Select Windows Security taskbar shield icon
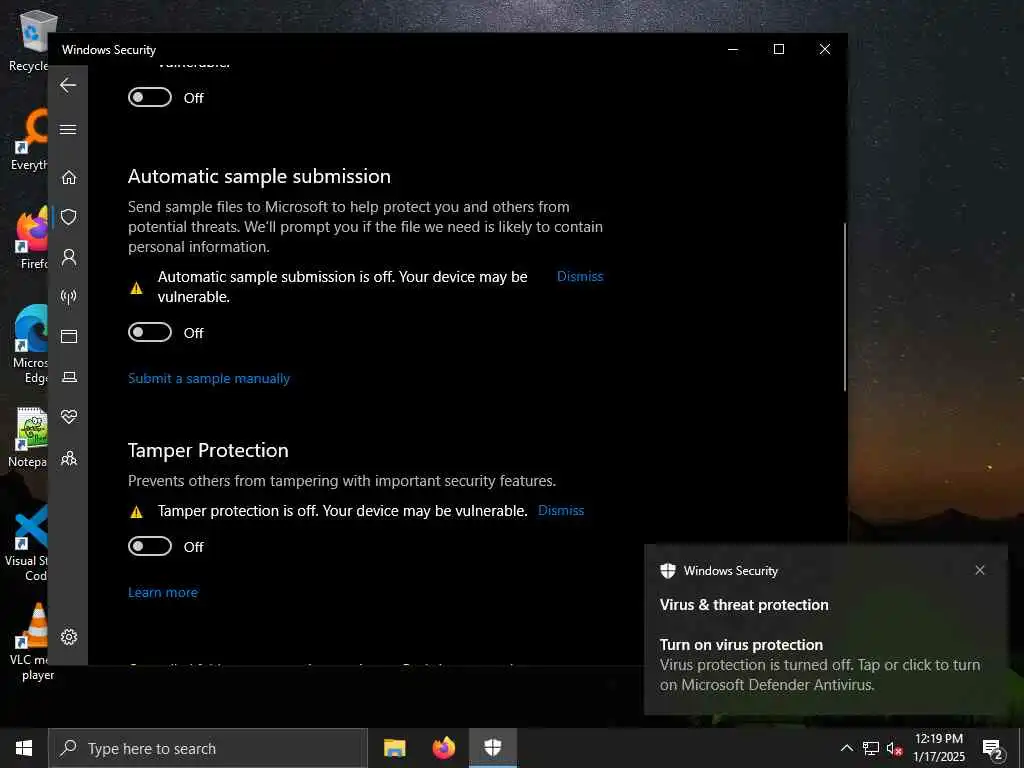This screenshot has height=768, width=1024. 493,748
